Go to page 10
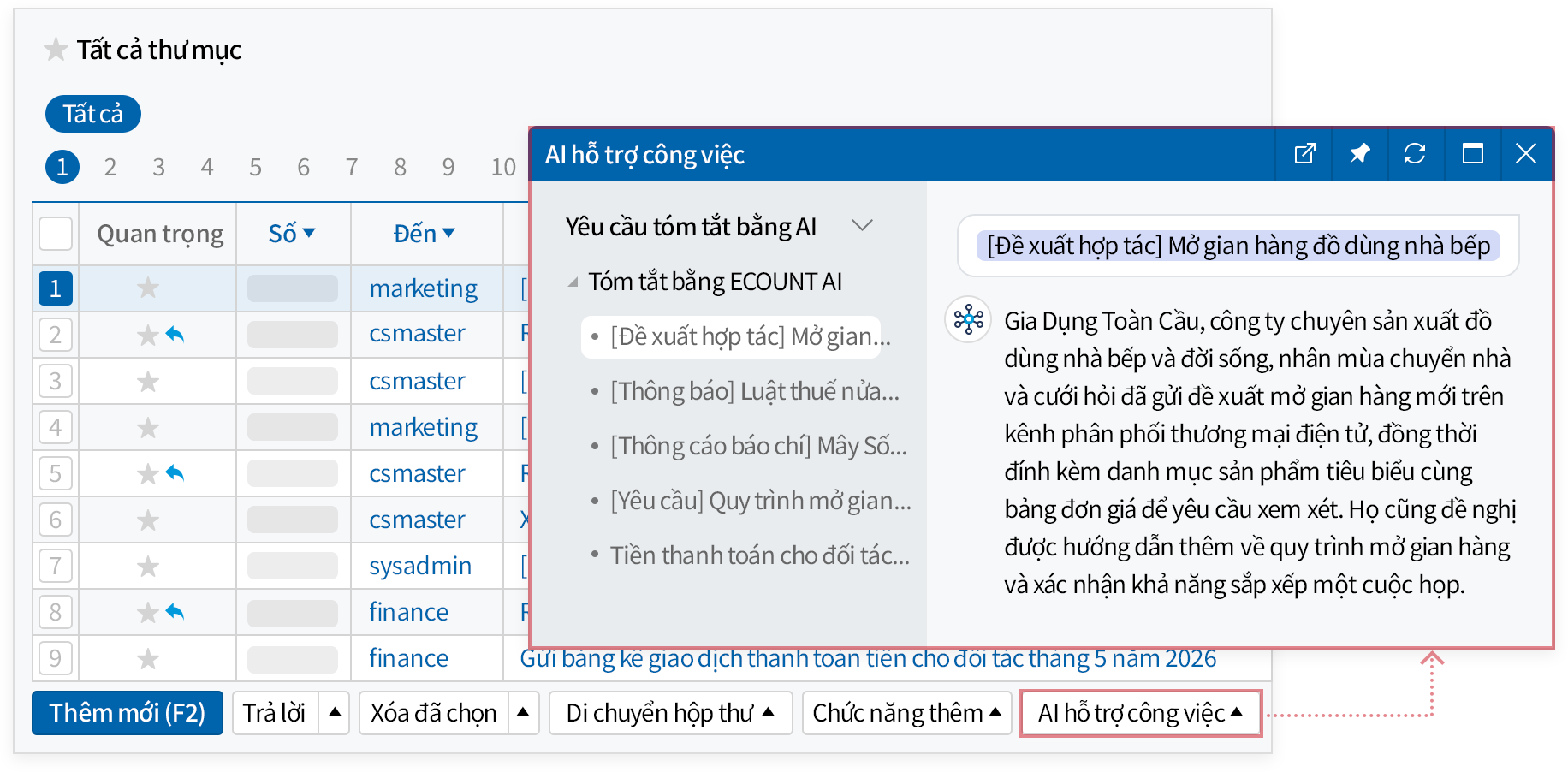Viewport: 1568px width, 772px height. point(503,167)
